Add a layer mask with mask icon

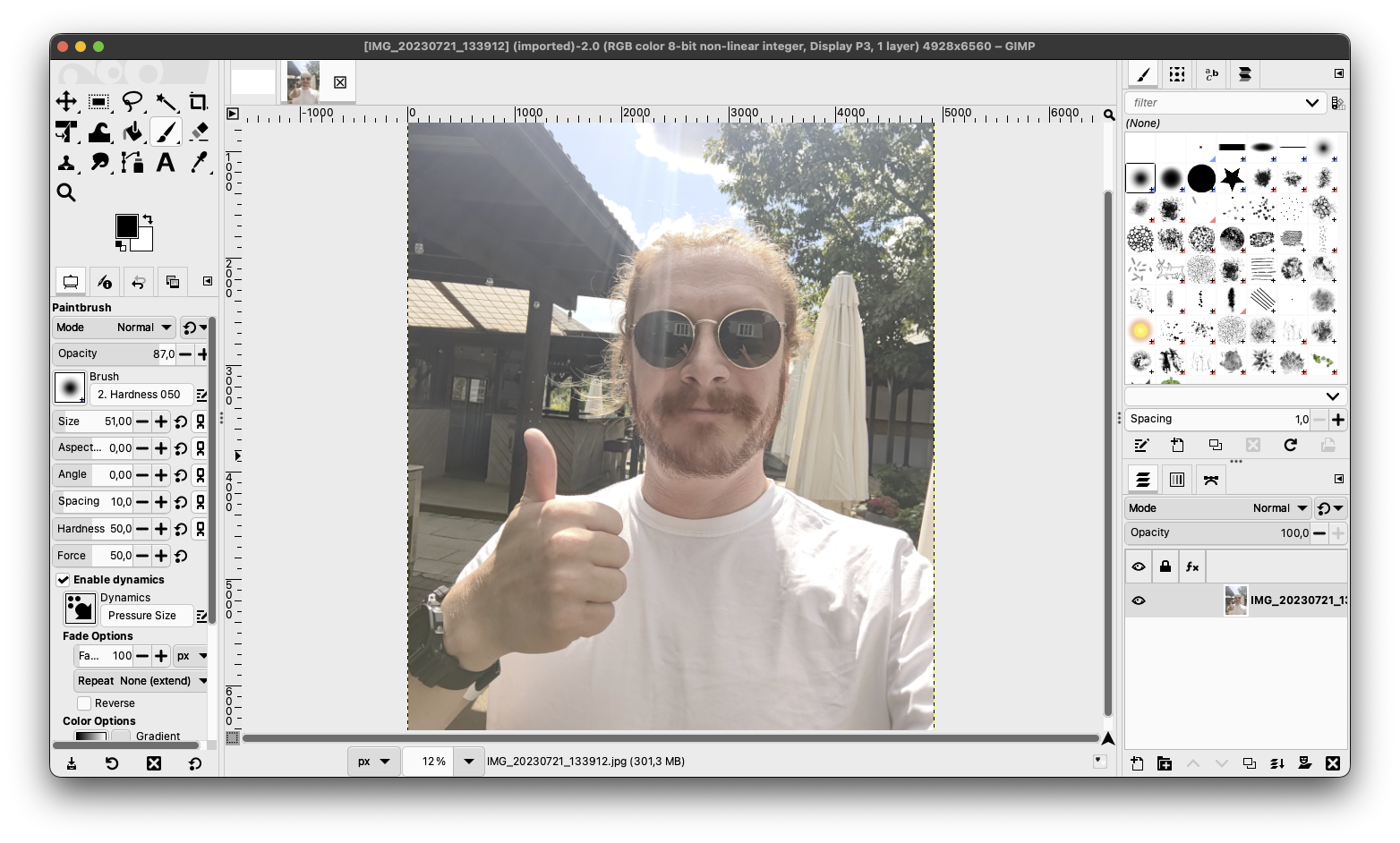(x=1305, y=763)
